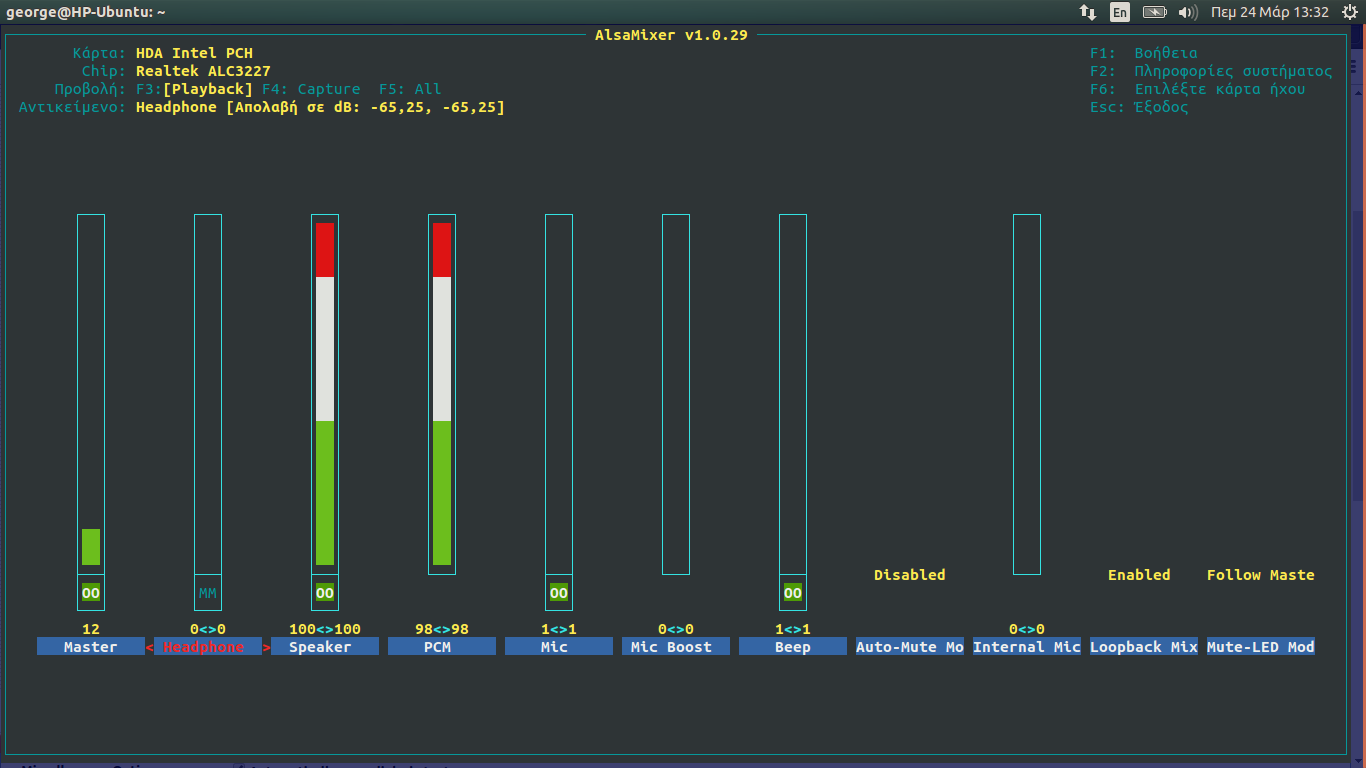Click the Internal Mic volume bar

[x=1027, y=394]
